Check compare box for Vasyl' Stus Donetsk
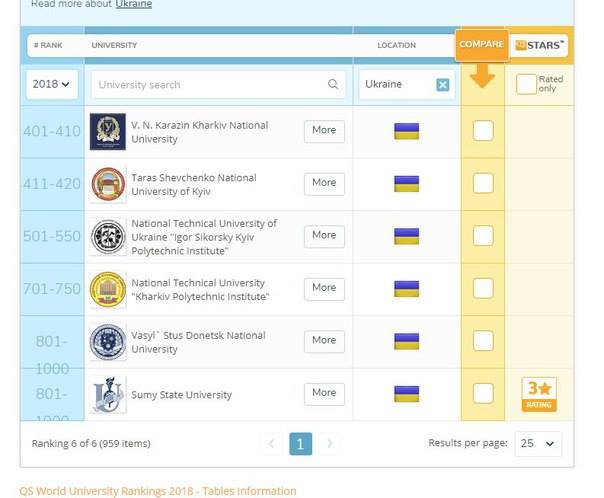Image resolution: width=604 pixels, height=498 pixels. coord(483,341)
